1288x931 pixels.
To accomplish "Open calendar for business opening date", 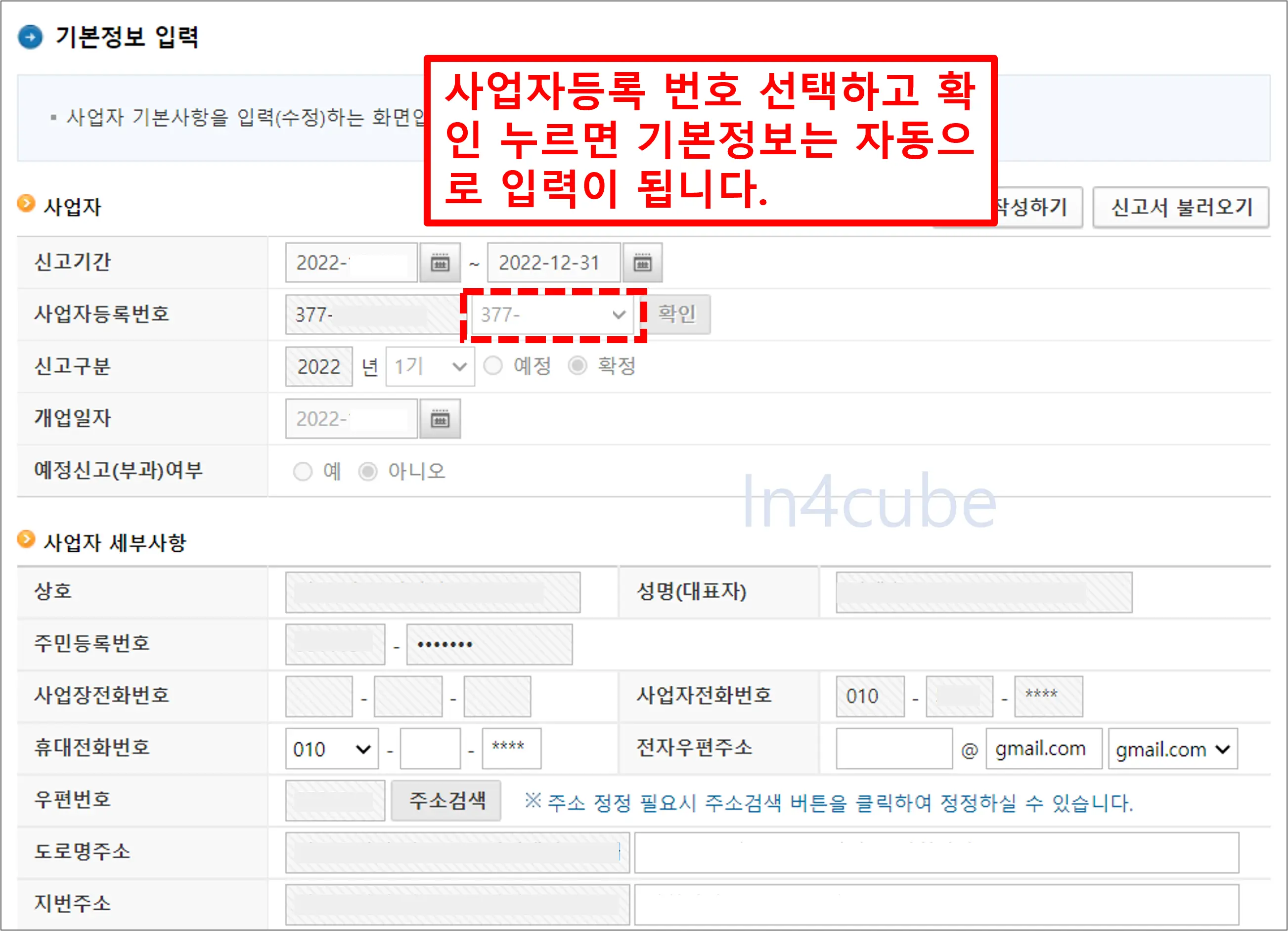I will click(440, 419).
